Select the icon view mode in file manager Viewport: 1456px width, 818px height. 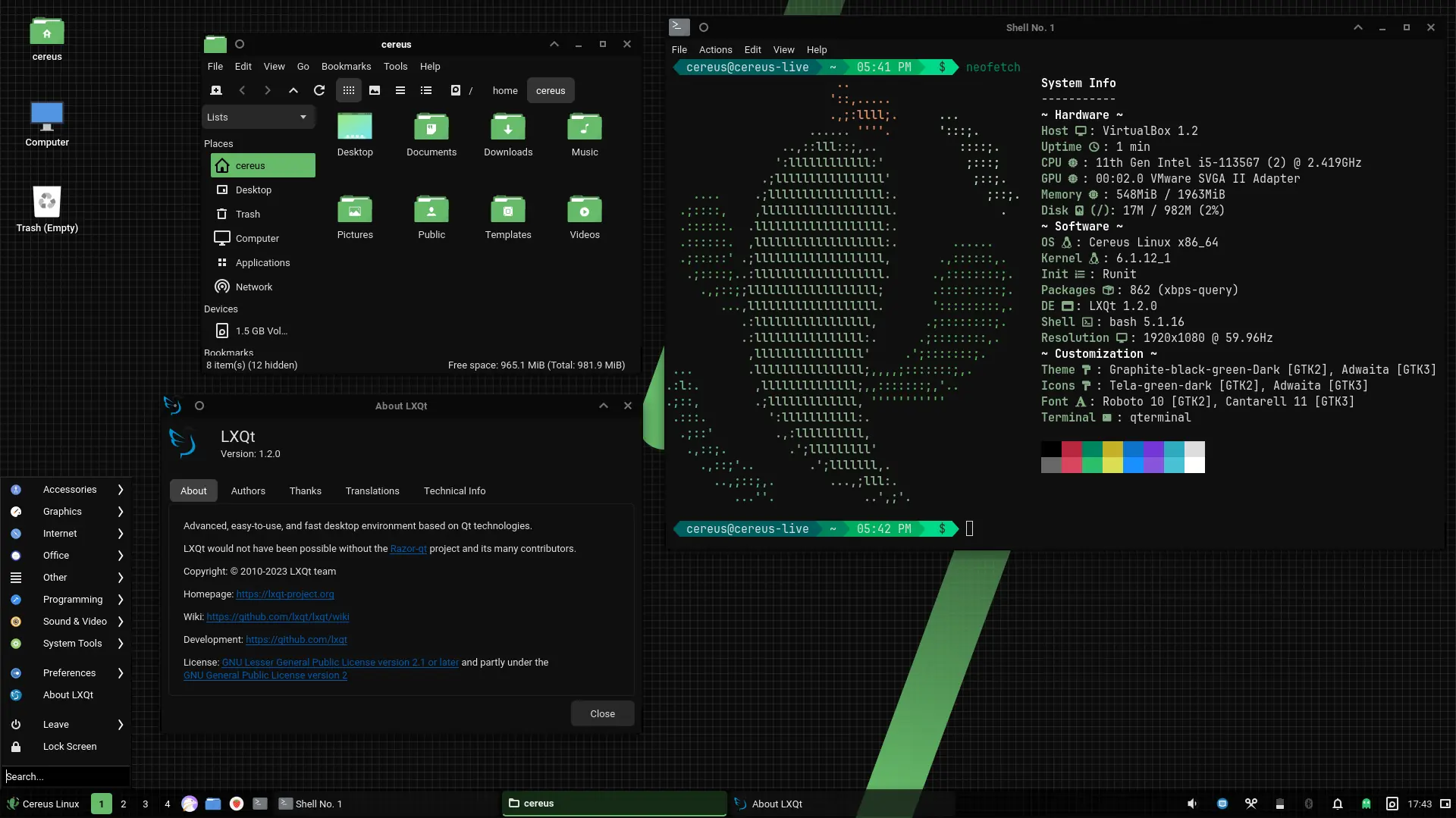tap(348, 90)
